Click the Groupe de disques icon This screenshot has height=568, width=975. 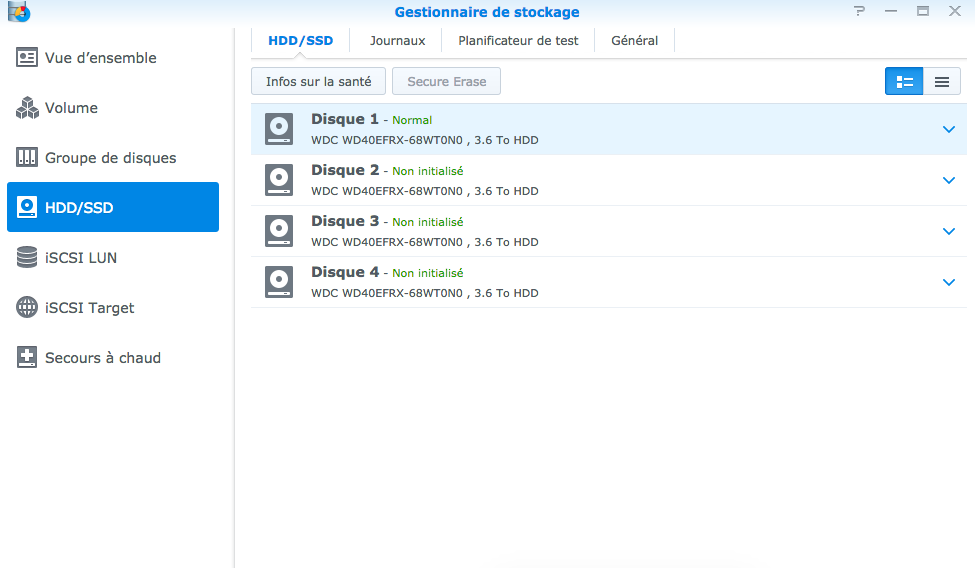27,157
